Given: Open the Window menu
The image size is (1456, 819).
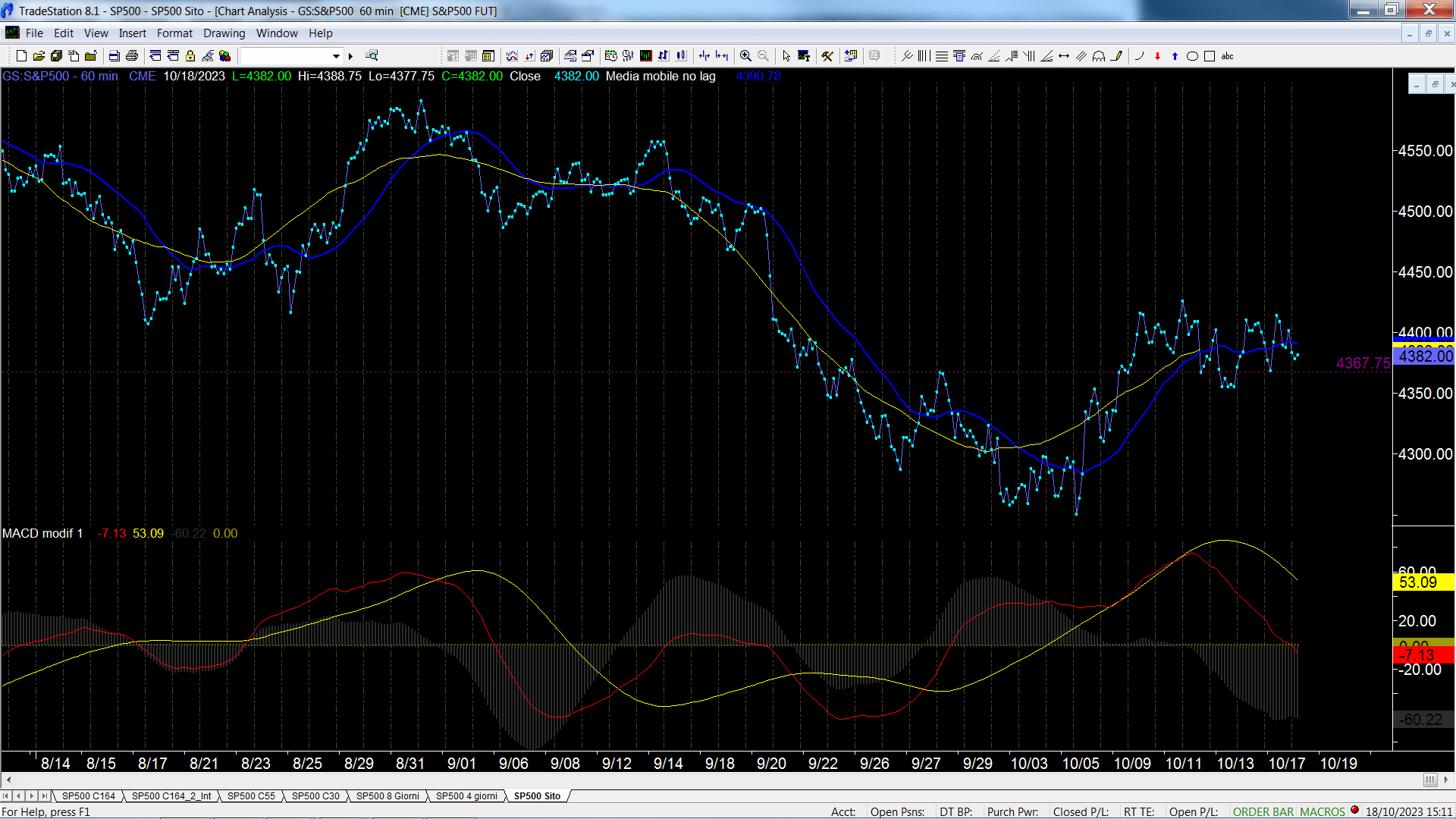Looking at the screenshot, I should click(277, 33).
